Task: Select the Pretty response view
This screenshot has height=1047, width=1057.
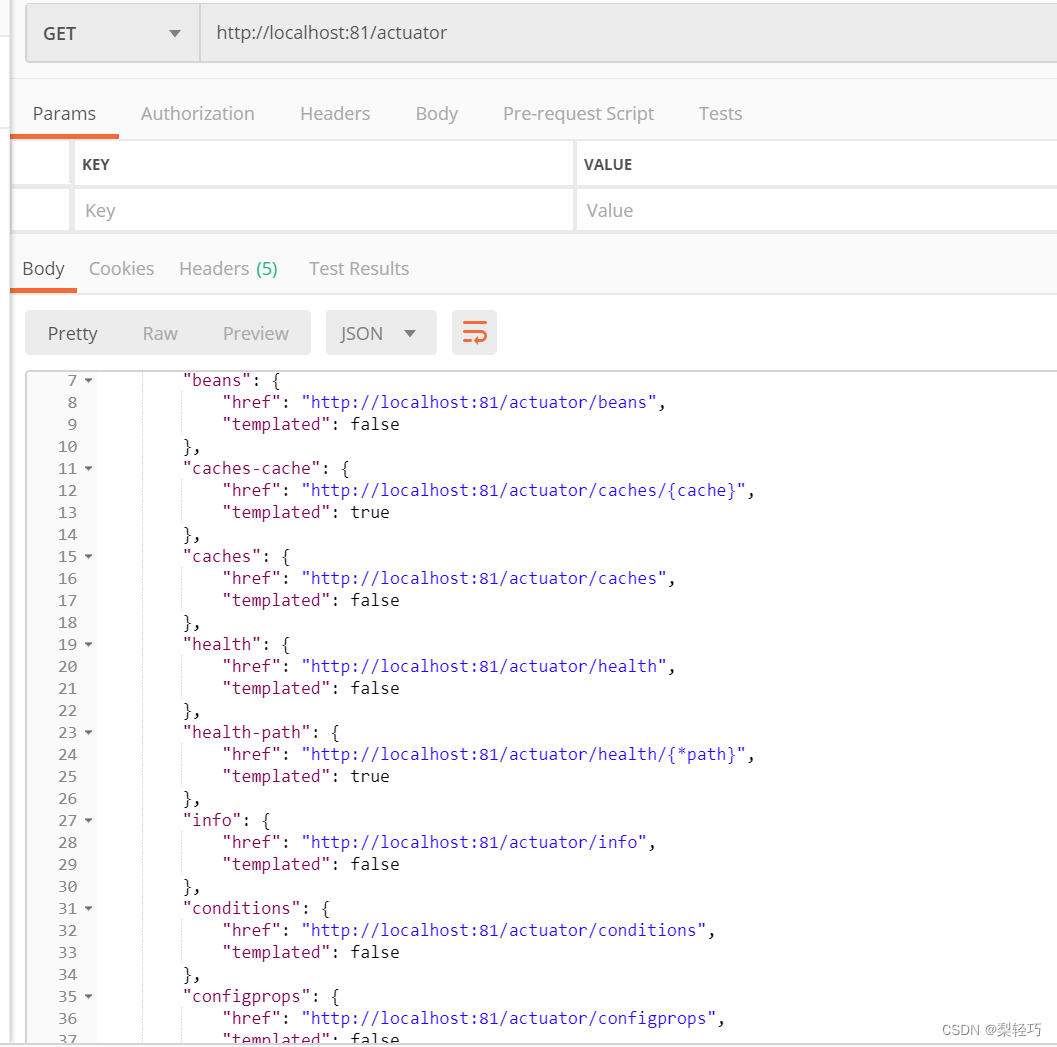Action: coord(72,332)
